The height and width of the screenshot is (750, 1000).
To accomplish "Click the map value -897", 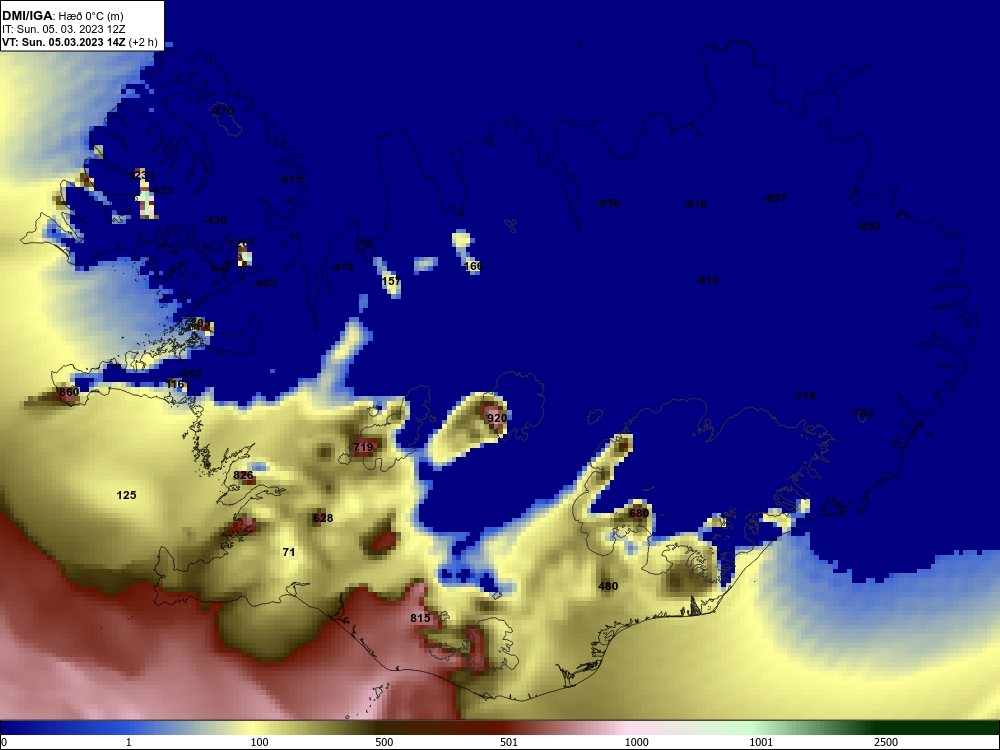I will 775,198.
